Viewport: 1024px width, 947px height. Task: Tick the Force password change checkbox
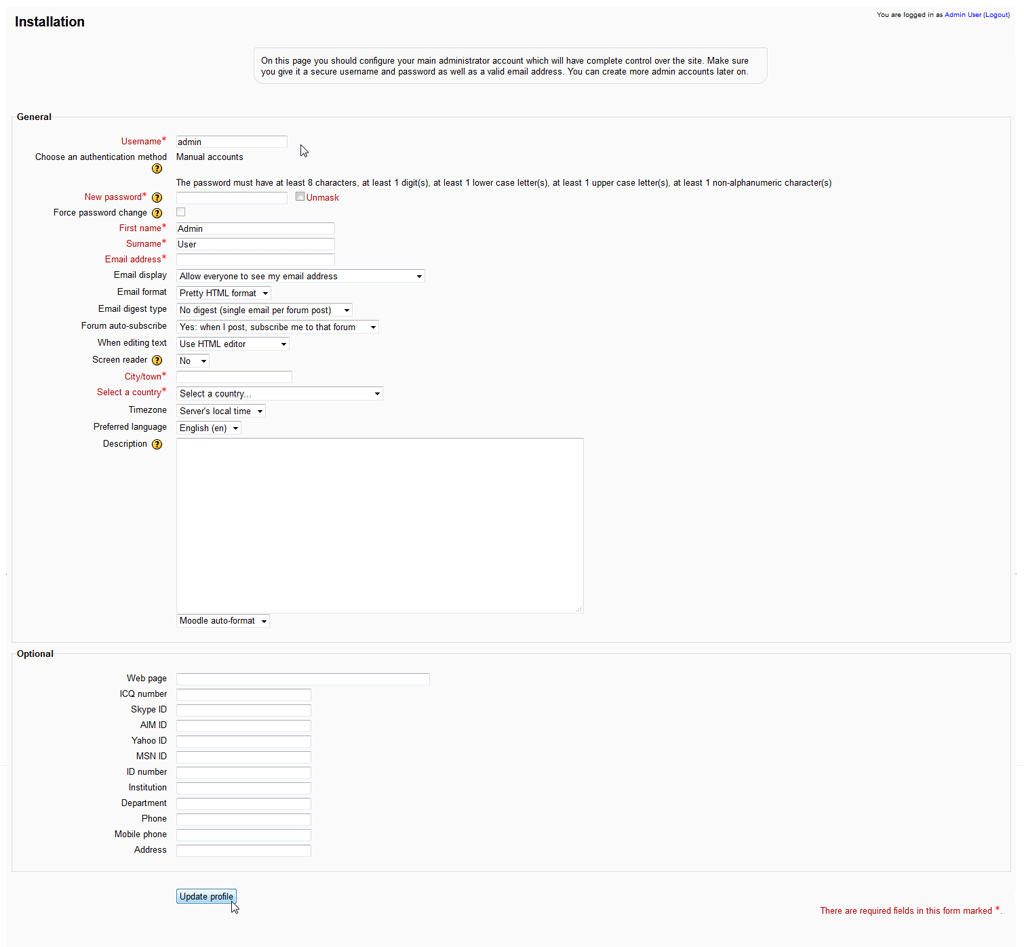click(x=181, y=212)
